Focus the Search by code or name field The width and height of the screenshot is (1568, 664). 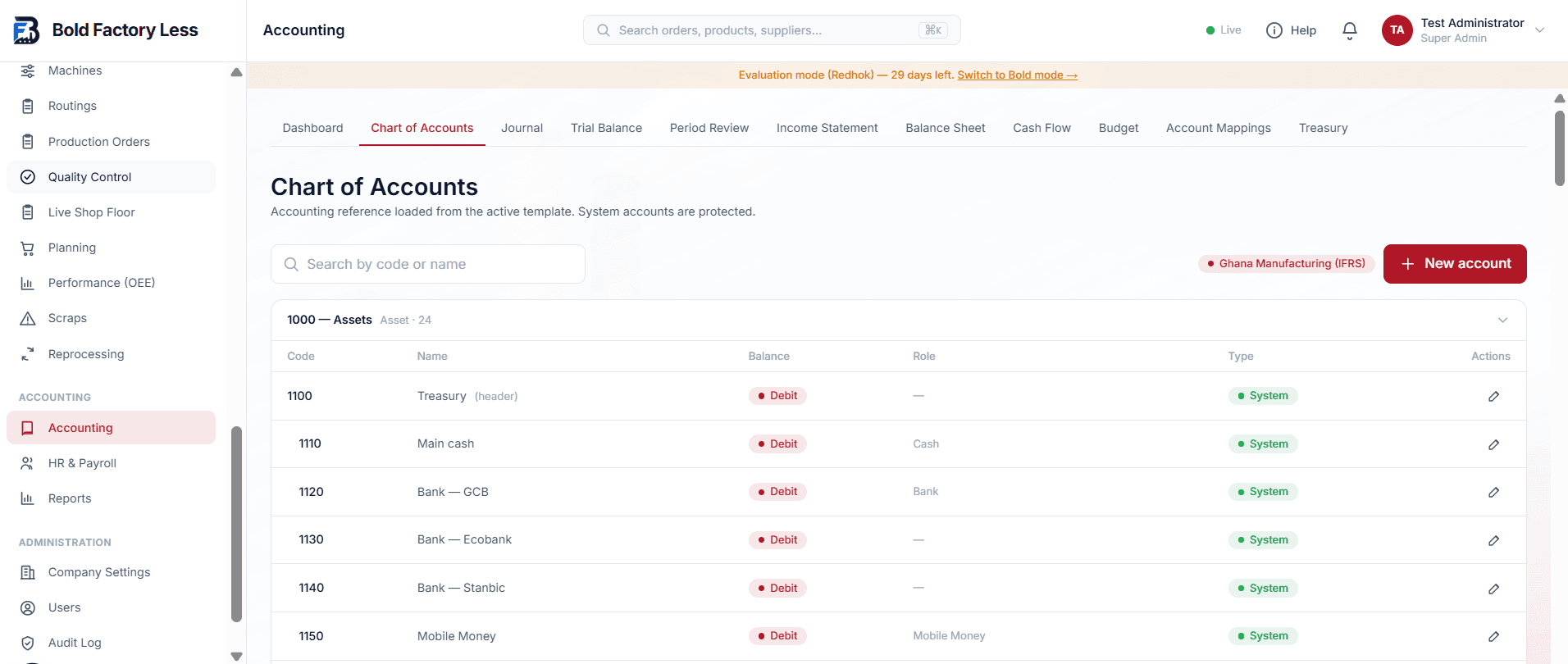[x=428, y=264]
